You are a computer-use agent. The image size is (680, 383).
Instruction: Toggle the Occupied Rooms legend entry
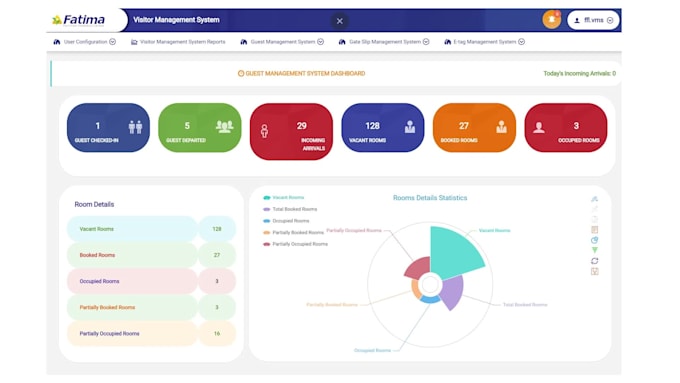286,221
